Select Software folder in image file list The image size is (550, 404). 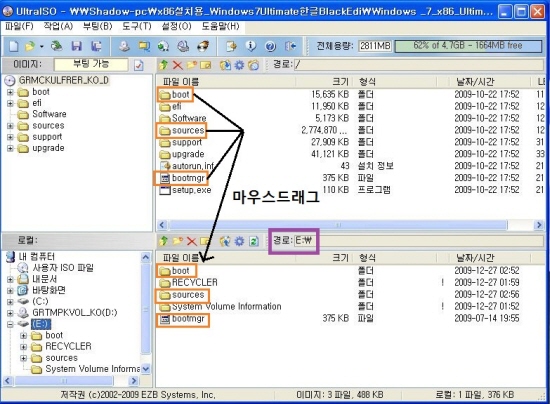[183, 118]
